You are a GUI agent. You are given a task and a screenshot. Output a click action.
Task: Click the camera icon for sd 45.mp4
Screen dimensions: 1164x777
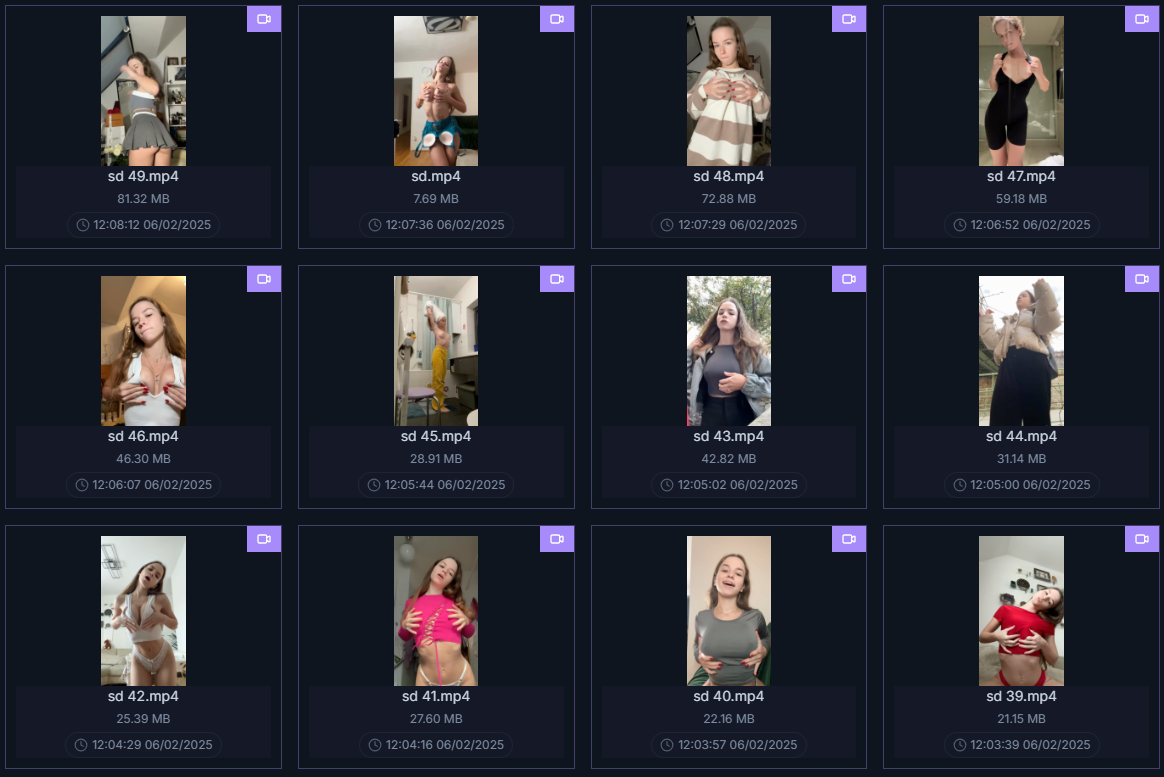tap(557, 279)
